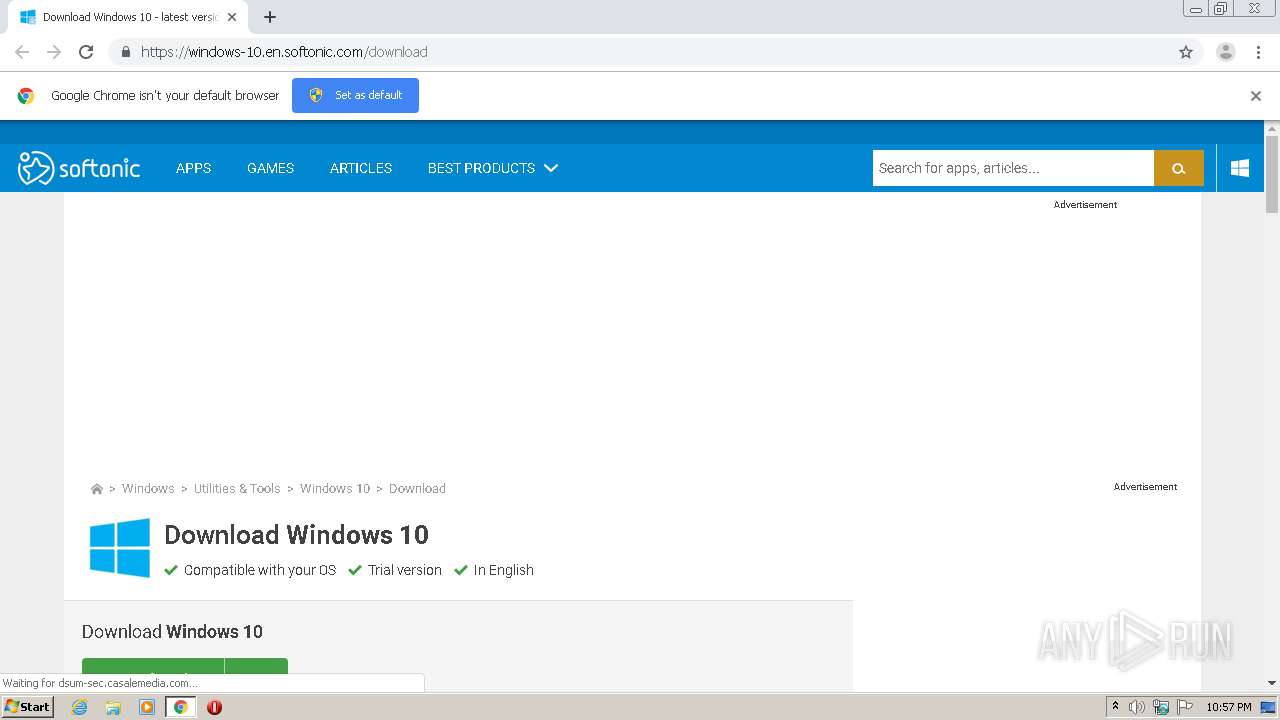Click the In English label
Viewport: 1280px width, 720px height.
[504, 570]
